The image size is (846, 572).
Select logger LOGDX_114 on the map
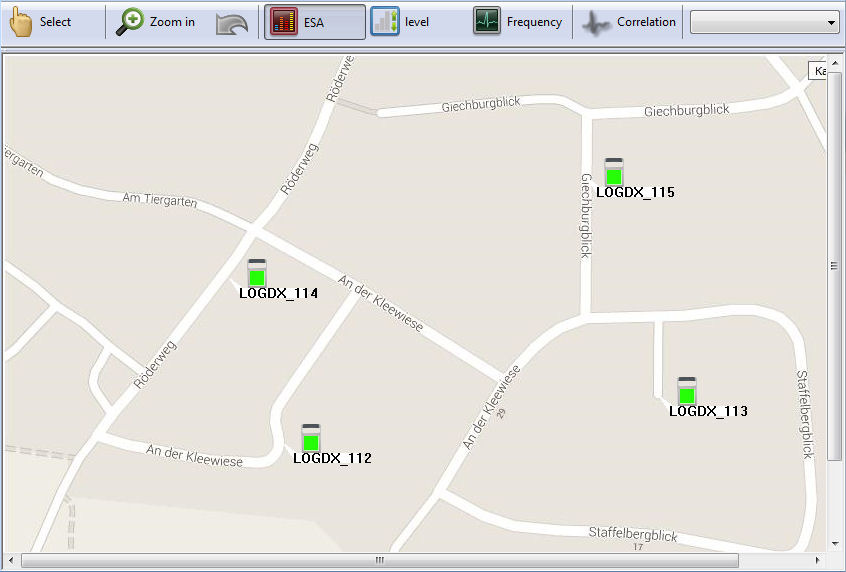(257, 273)
